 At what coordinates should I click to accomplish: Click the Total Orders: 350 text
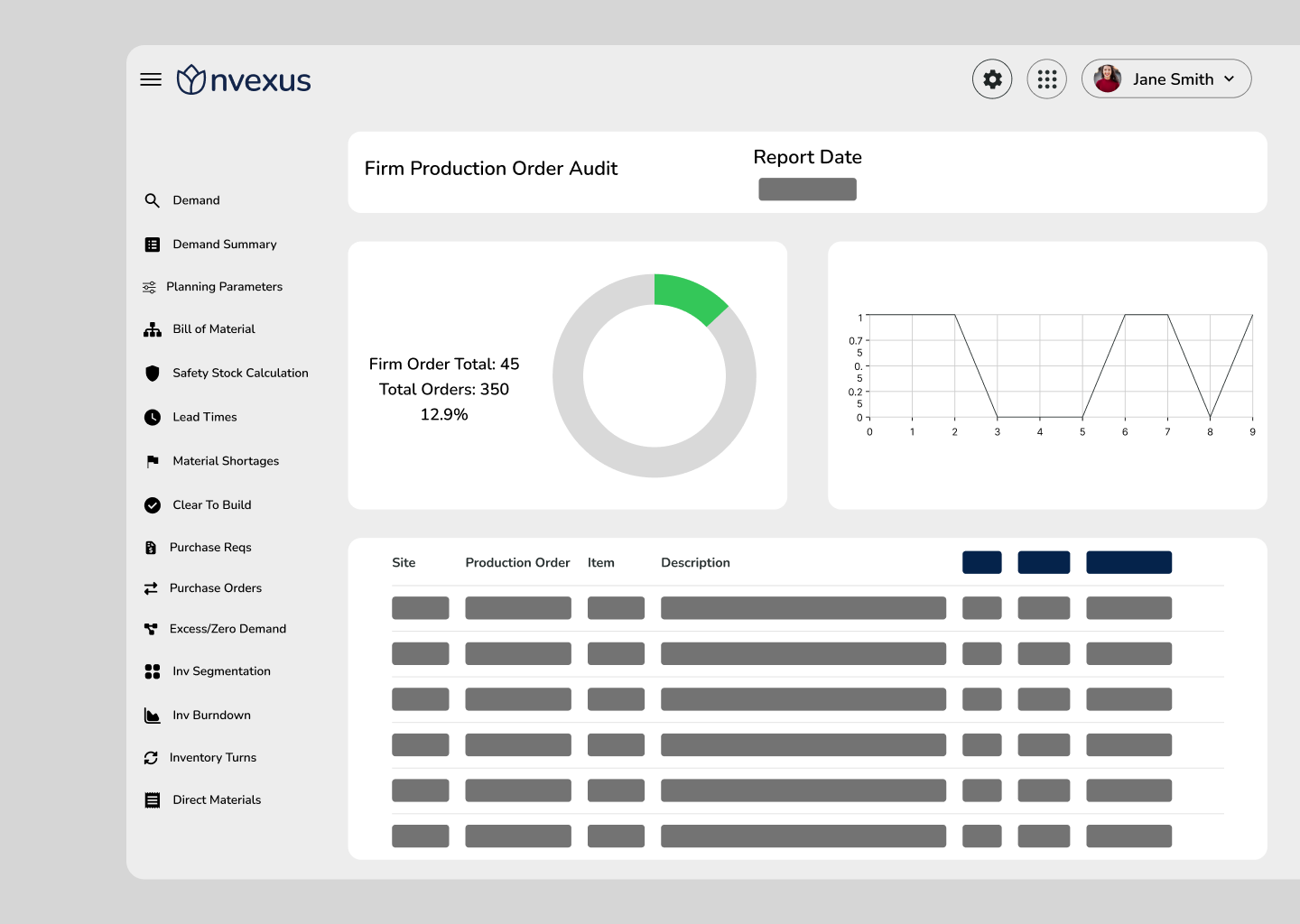point(444,390)
